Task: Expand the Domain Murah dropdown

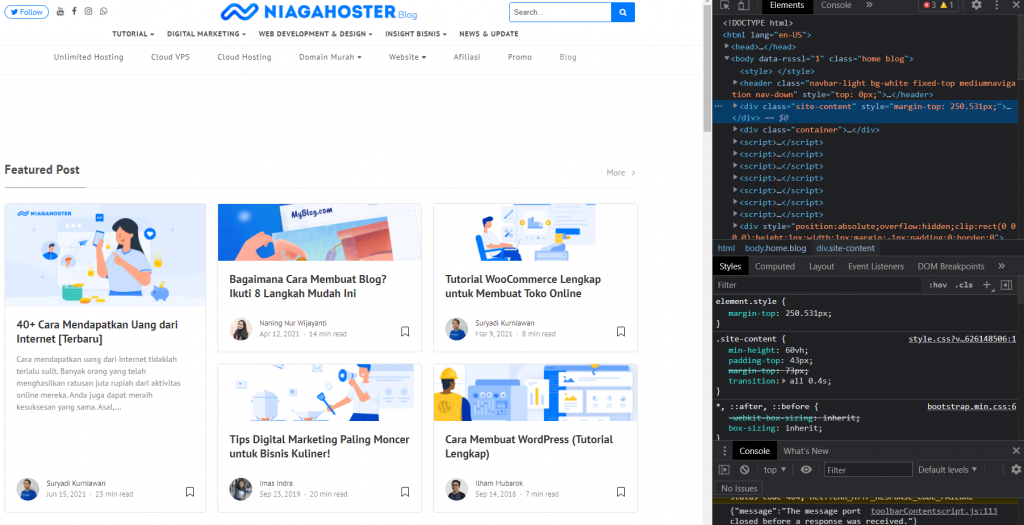Action: (330, 57)
